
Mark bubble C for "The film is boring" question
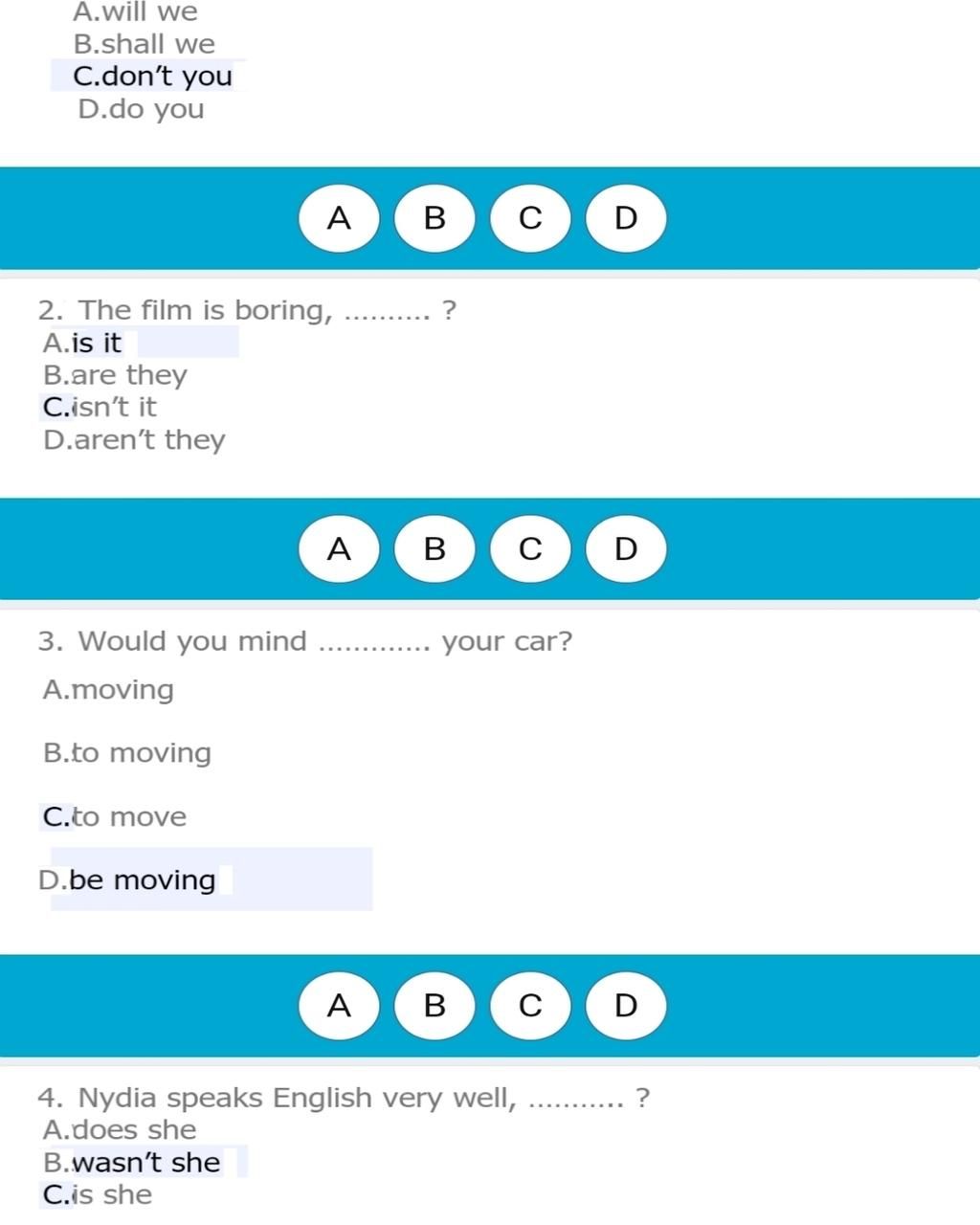coord(530,549)
